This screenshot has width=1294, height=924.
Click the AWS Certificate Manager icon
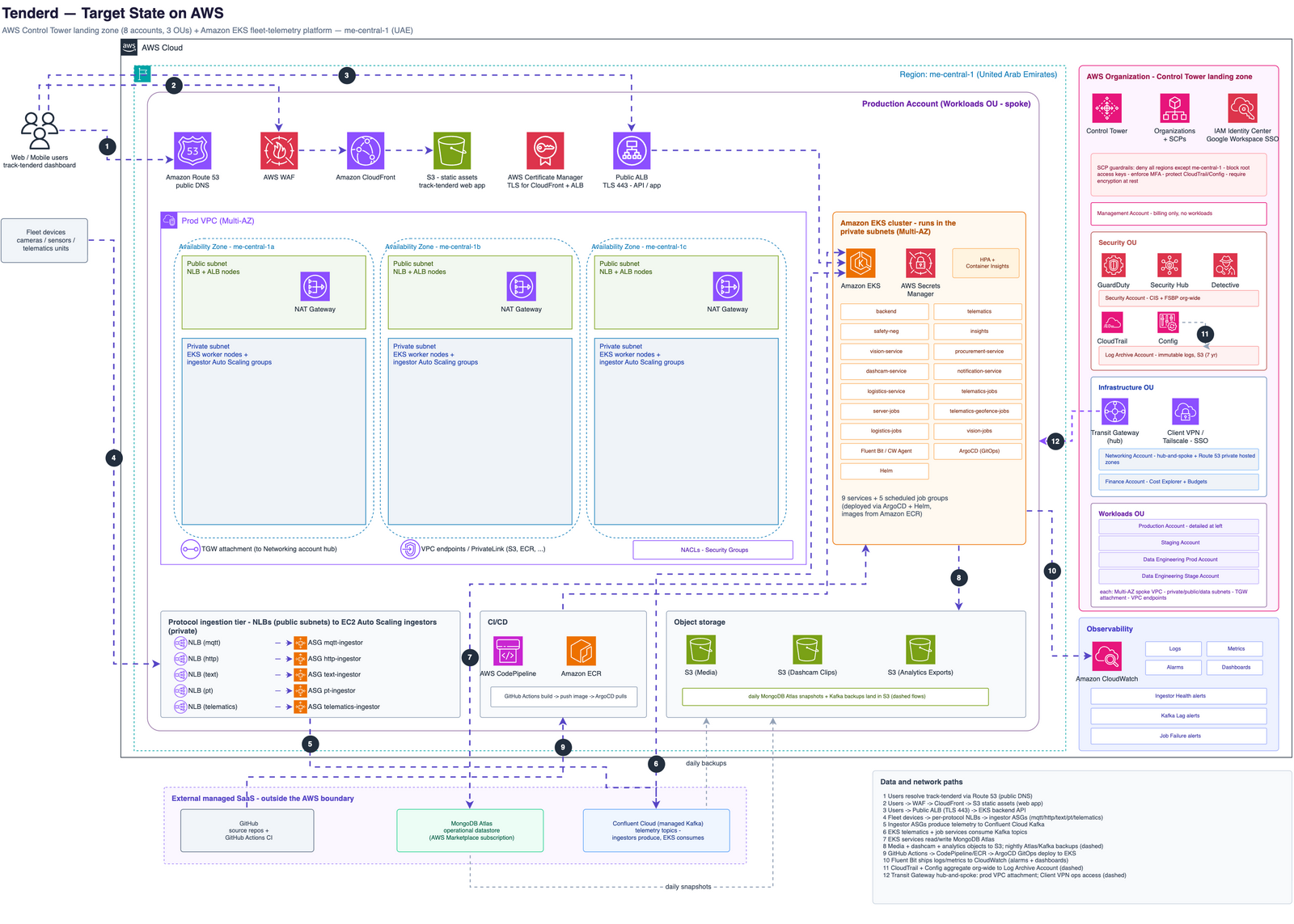click(x=545, y=151)
